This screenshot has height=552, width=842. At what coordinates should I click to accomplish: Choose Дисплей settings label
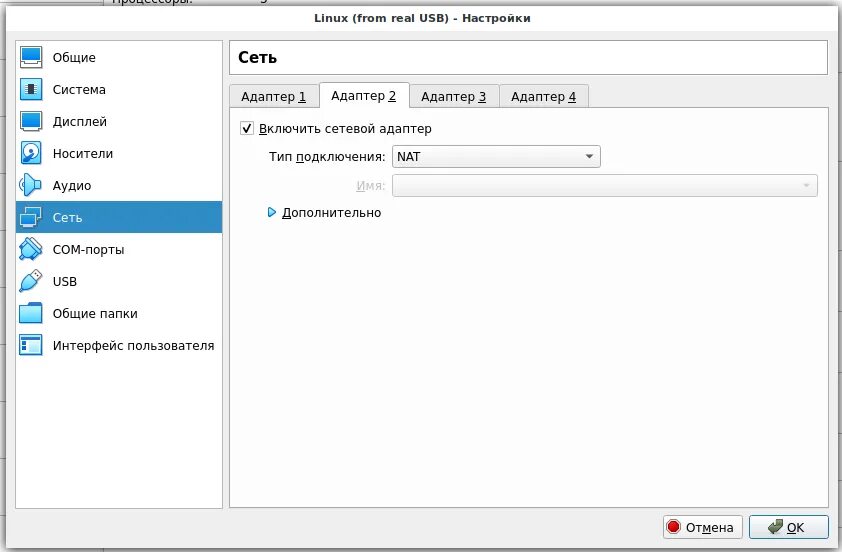click(79, 121)
